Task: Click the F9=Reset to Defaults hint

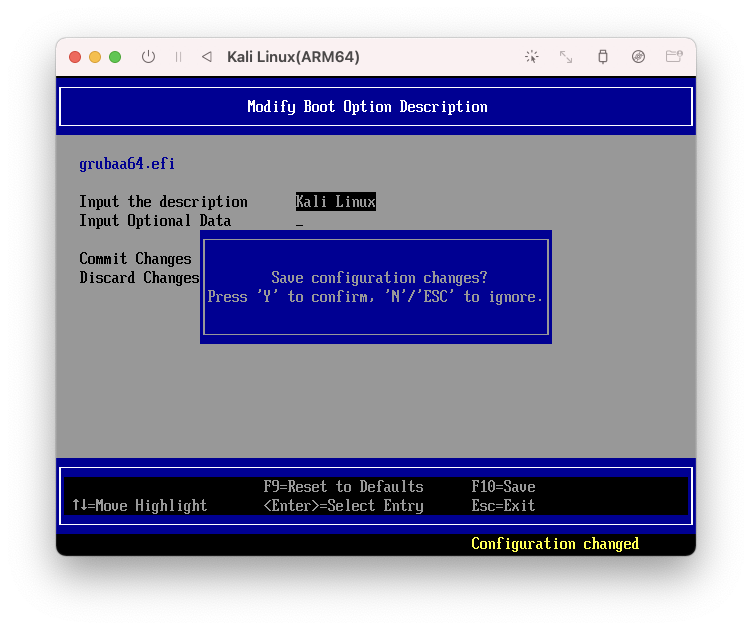Action: tap(343, 487)
